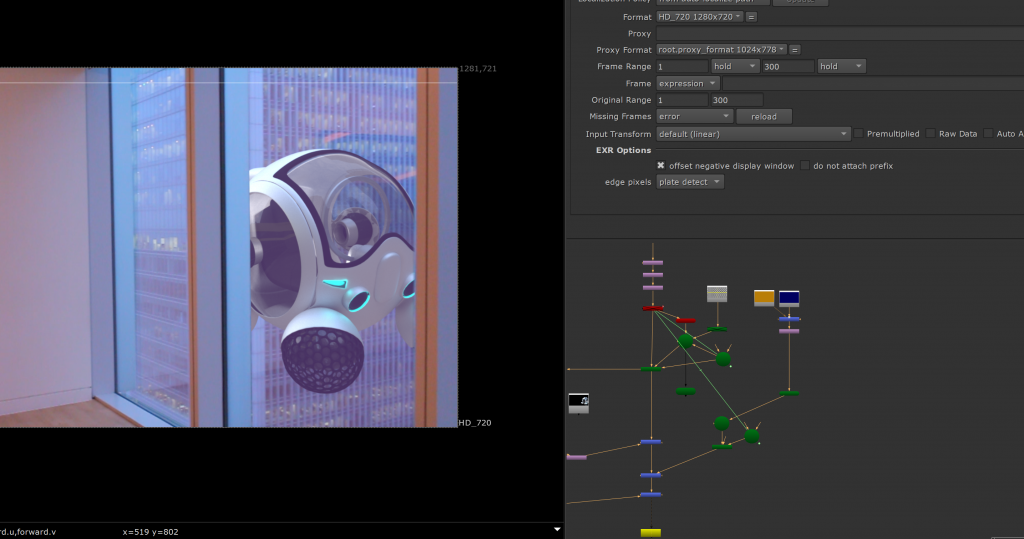Image resolution: width=1024 pixels, height=539 pixels.
Task: Enable the Raw Data checkbox
Action: (x=931, y=133)
